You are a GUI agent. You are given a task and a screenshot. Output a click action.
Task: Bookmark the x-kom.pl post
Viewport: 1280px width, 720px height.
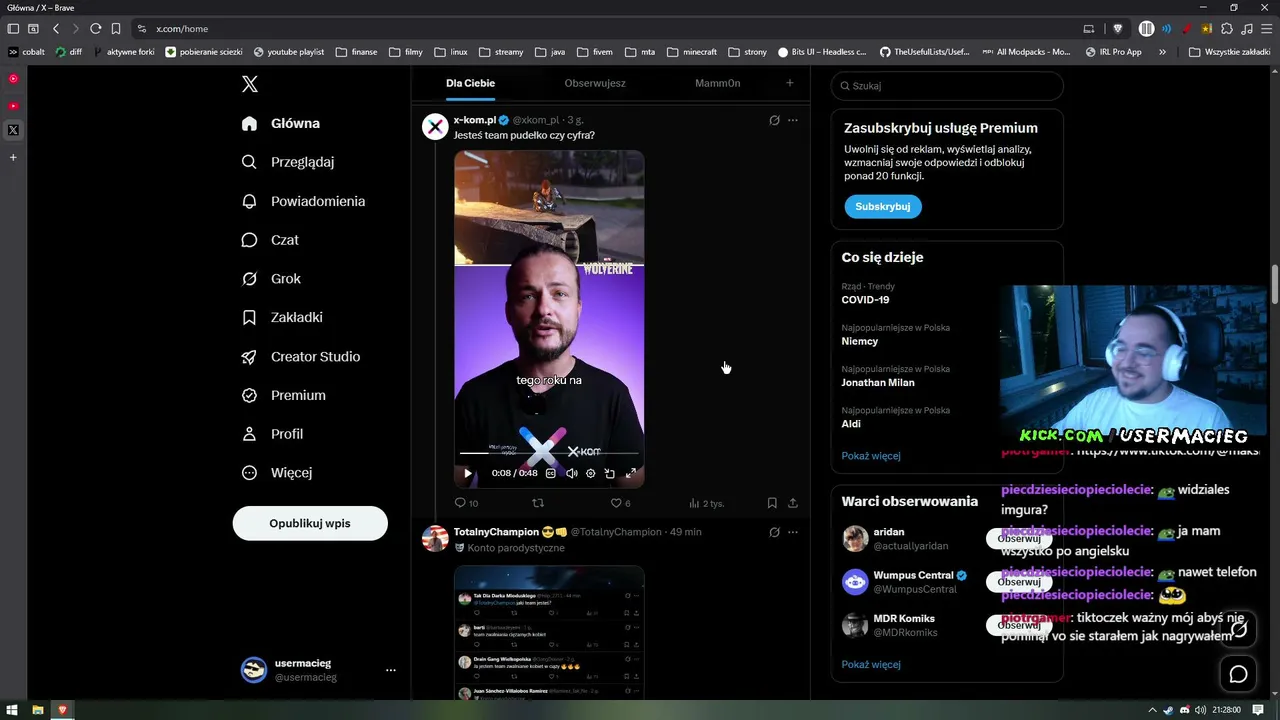pos(772,503)
